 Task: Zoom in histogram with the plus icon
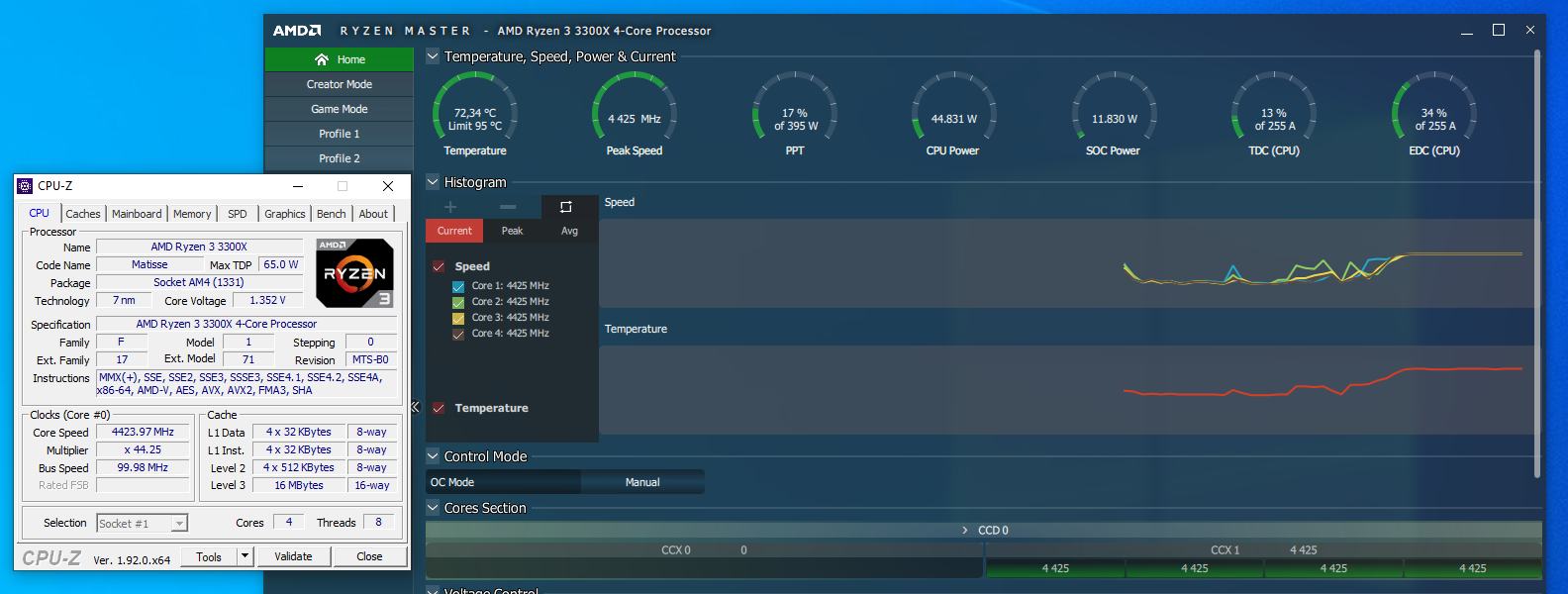click(x=450, y=207)
